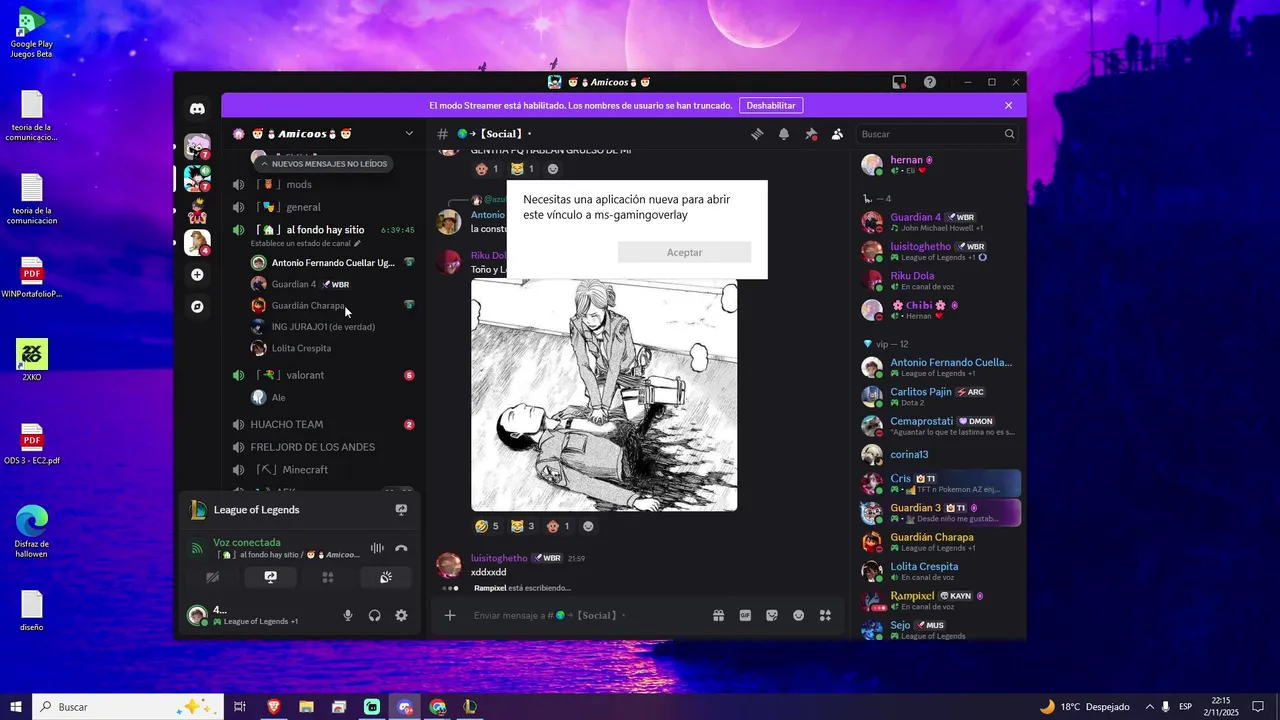Image resolution: width=1280 pixels, height=720 pixels.
Task: Deafen audio with headphones icon
Action: 375,616
